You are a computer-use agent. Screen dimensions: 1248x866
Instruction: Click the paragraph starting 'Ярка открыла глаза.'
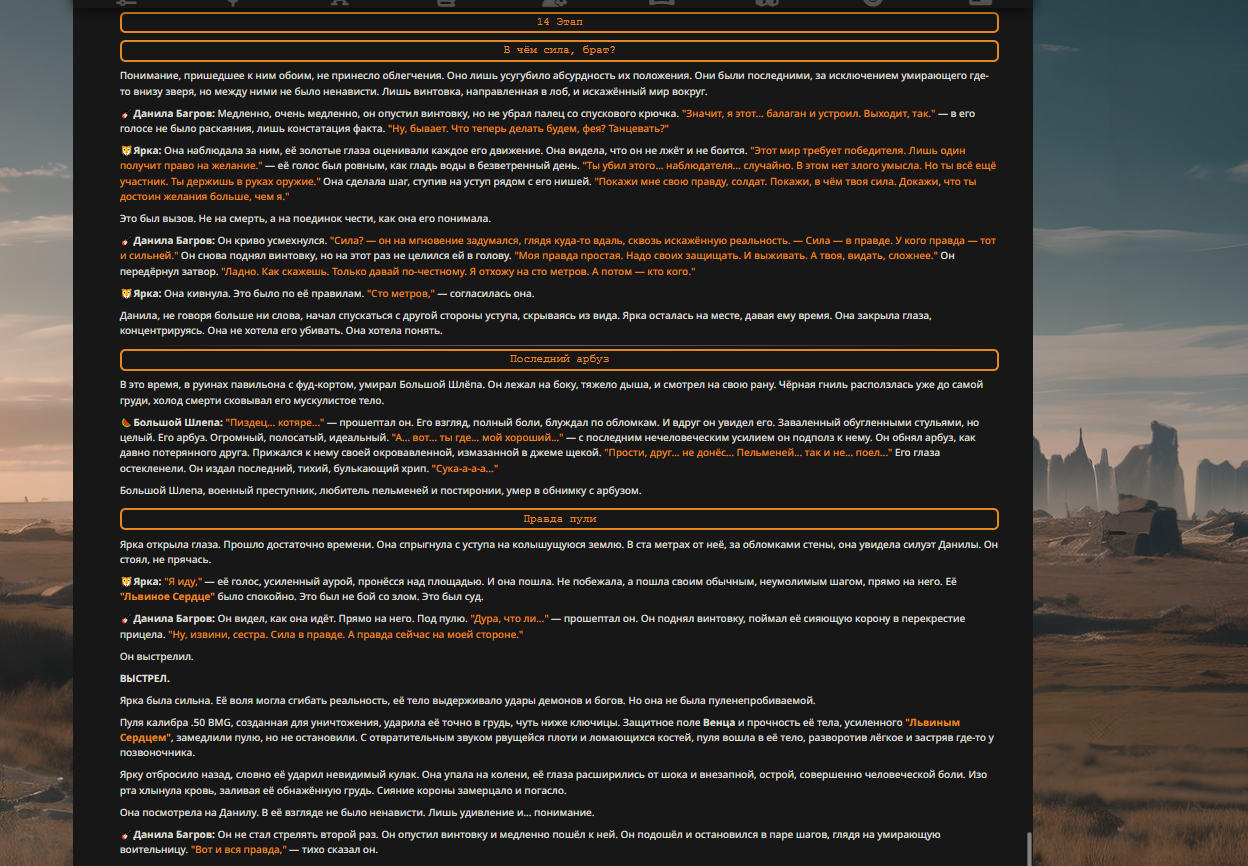tap(559, 552)
